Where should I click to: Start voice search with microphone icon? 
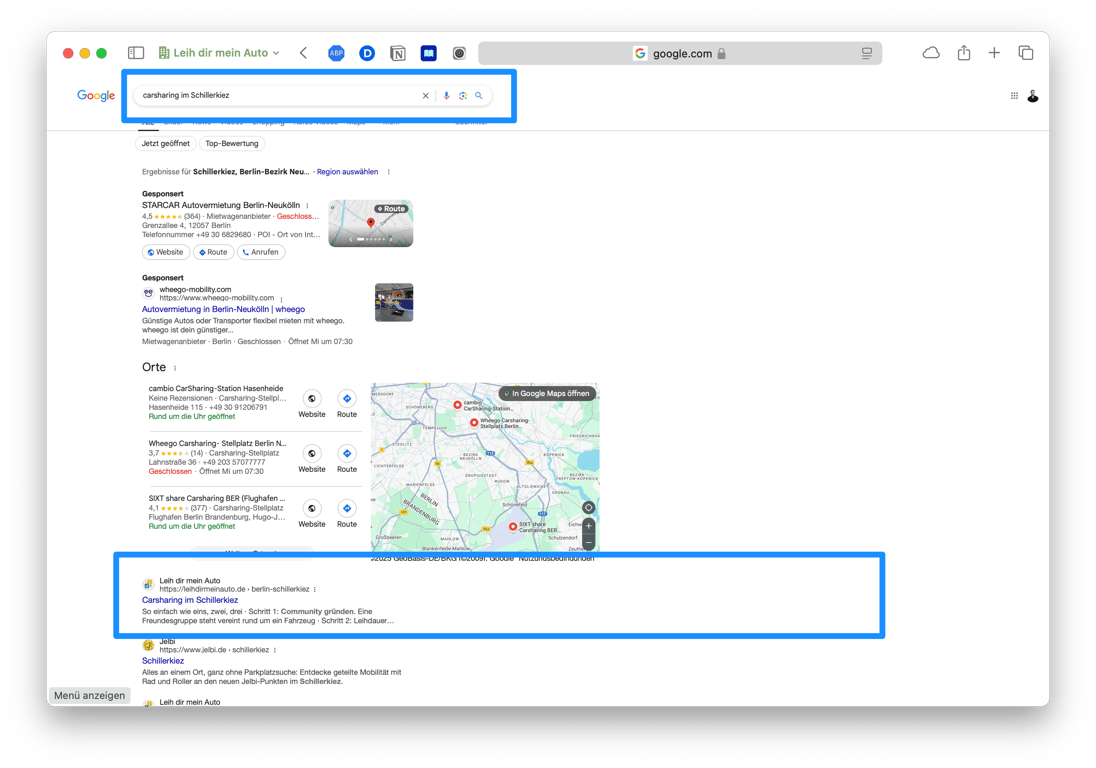coord(446,96)
